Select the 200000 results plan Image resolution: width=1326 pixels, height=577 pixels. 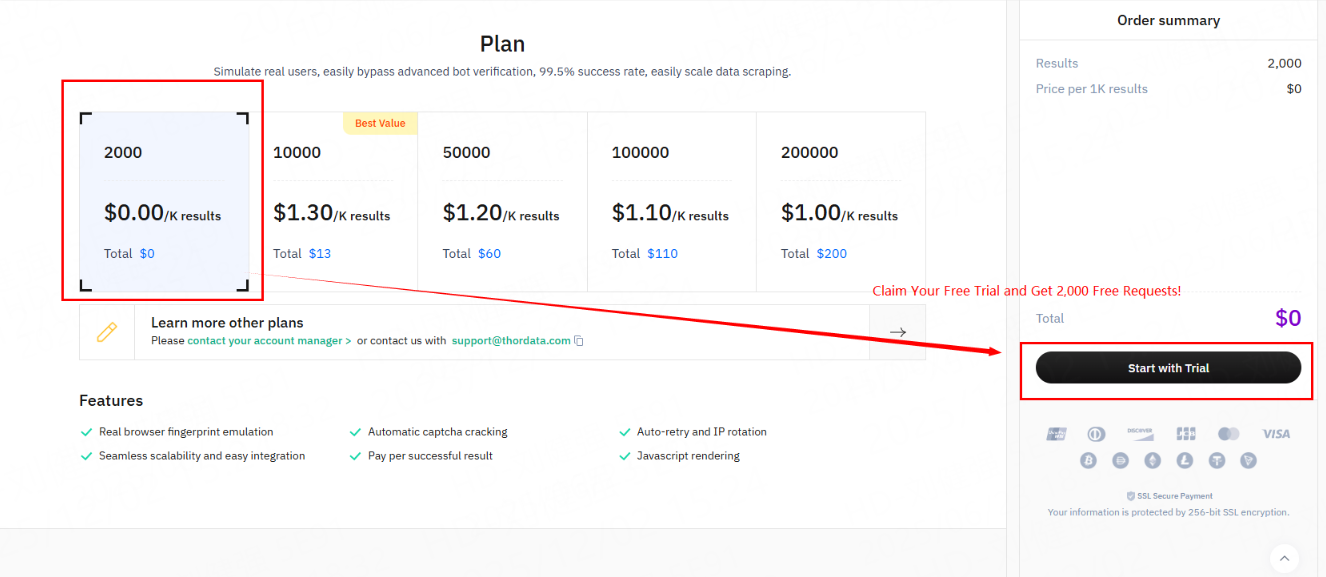(840, 201)
